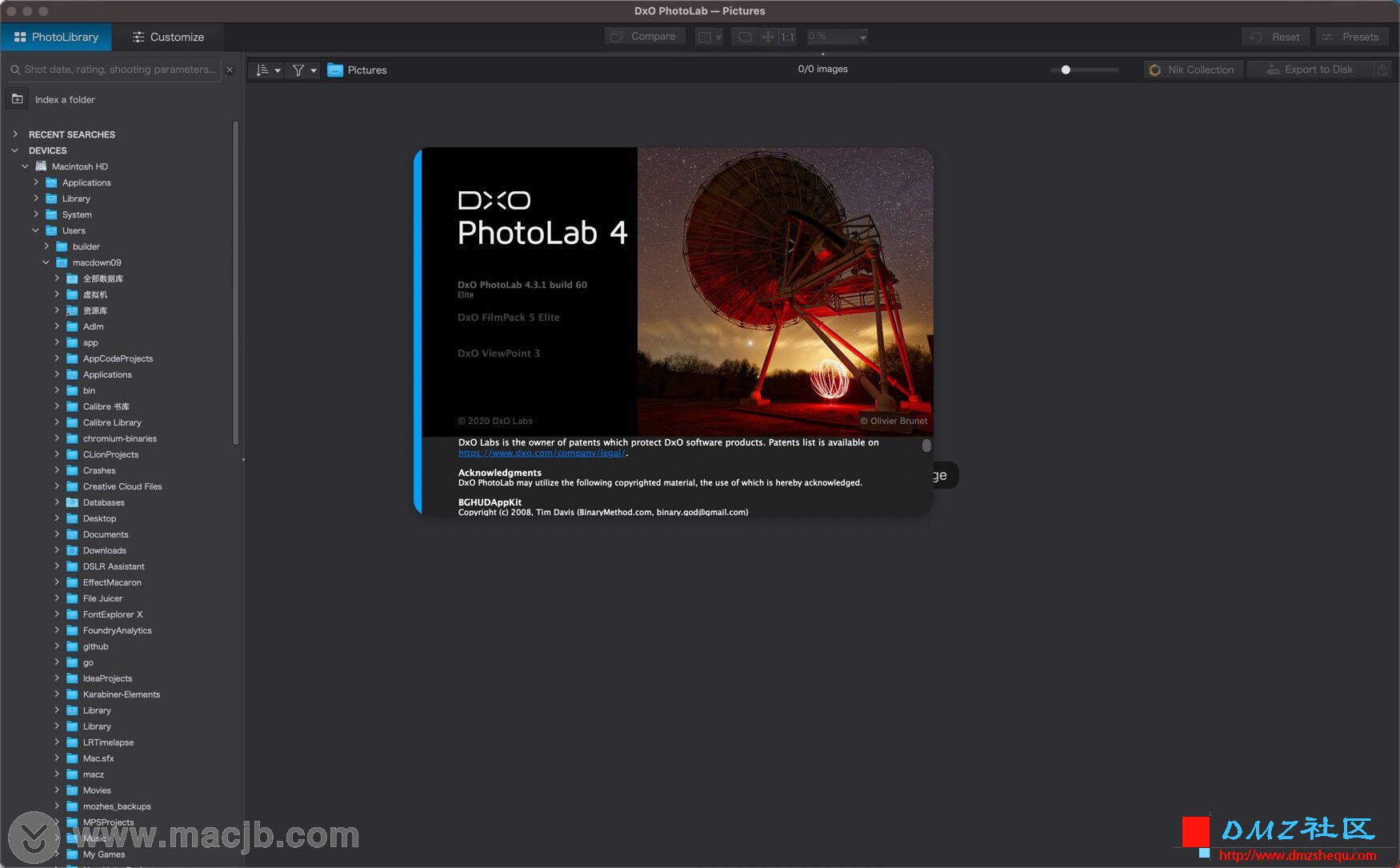
Task: Click the About dialog text scrollbar
Action: [926, 446]
